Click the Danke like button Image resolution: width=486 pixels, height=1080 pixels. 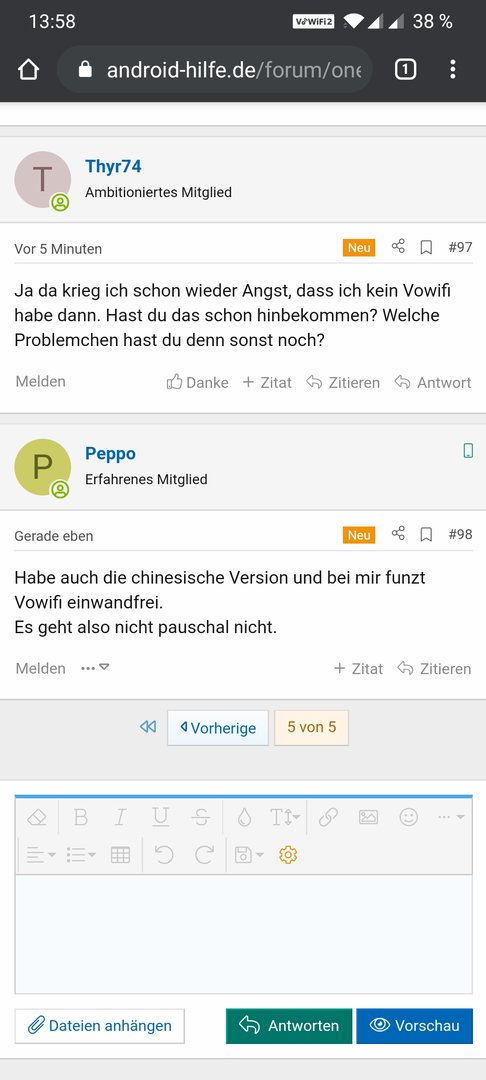tap(198, 382)
